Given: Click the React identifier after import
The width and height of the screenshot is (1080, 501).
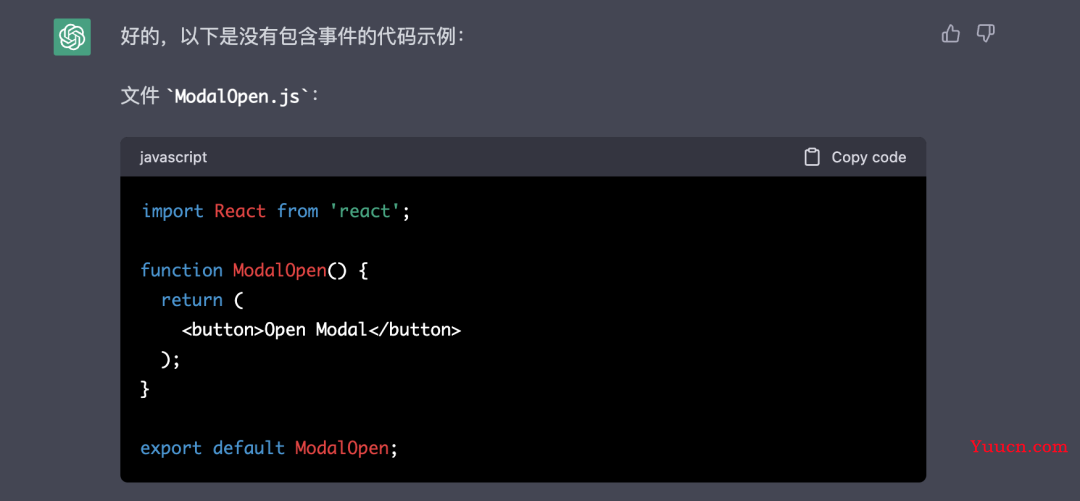Looking at the screenshot, I should (x=240, y=211).
